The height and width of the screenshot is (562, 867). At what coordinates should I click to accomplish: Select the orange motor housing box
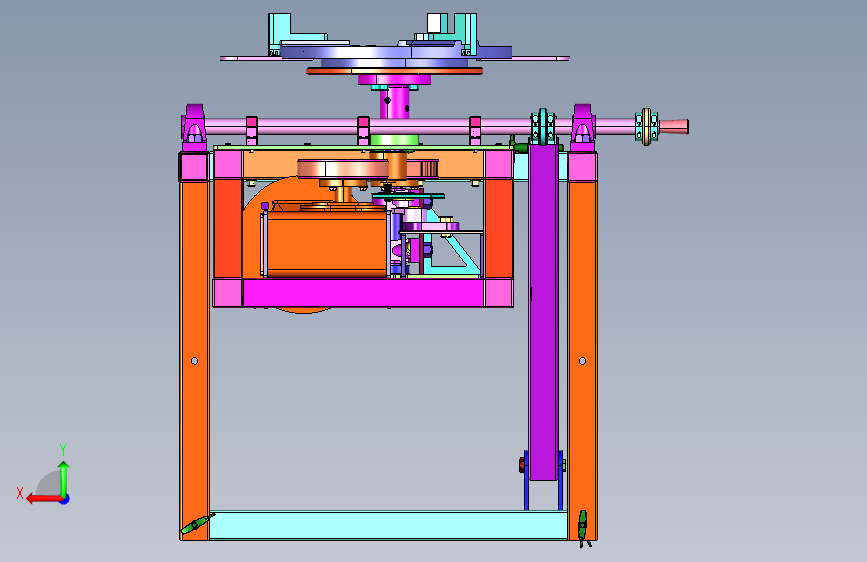point(327,244)
